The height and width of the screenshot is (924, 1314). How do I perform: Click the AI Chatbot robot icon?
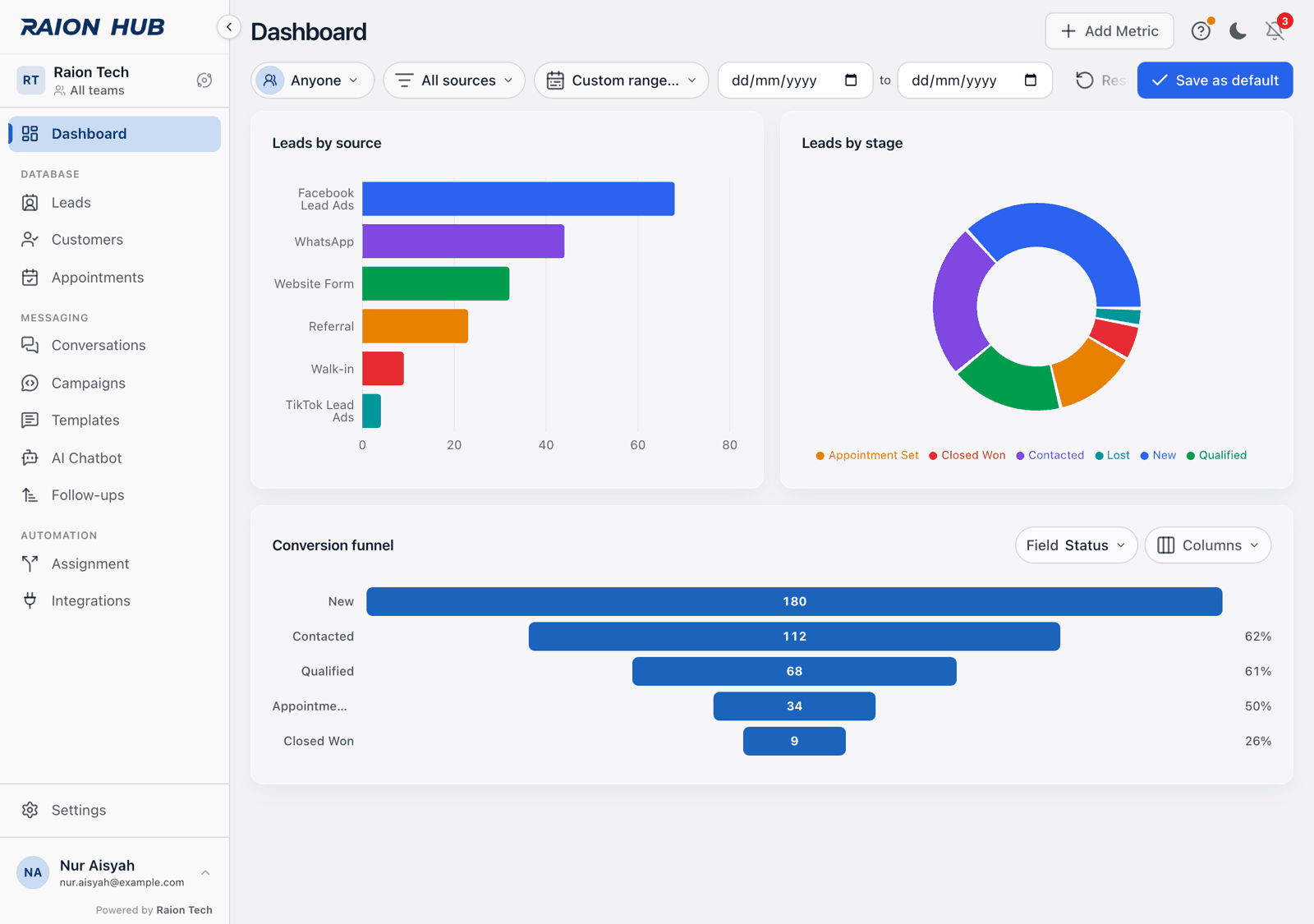[x=30, y=458]
